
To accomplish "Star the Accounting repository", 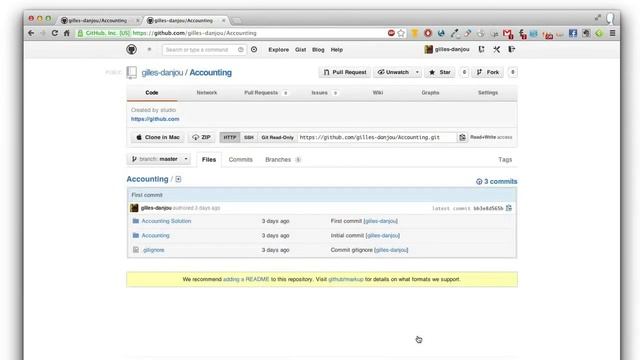I will coord(440,72).
